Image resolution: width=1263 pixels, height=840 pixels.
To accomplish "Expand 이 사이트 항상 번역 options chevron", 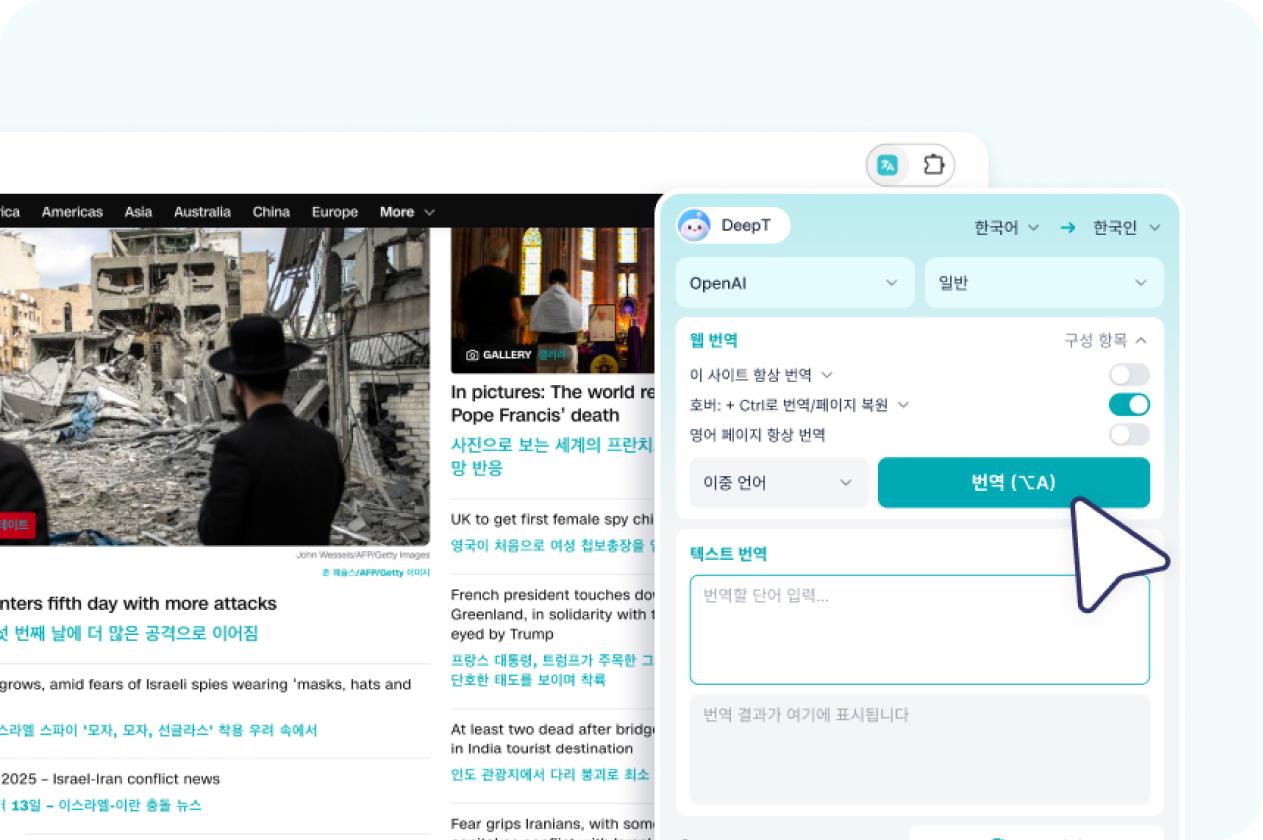I will point(827,375).
